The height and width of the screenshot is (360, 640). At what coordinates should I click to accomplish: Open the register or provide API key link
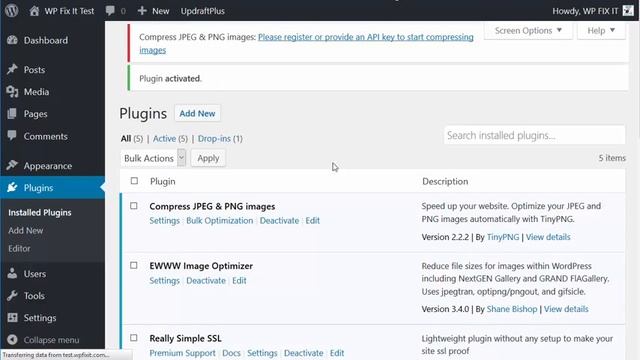pyautogui.click(x=307, y=43)
